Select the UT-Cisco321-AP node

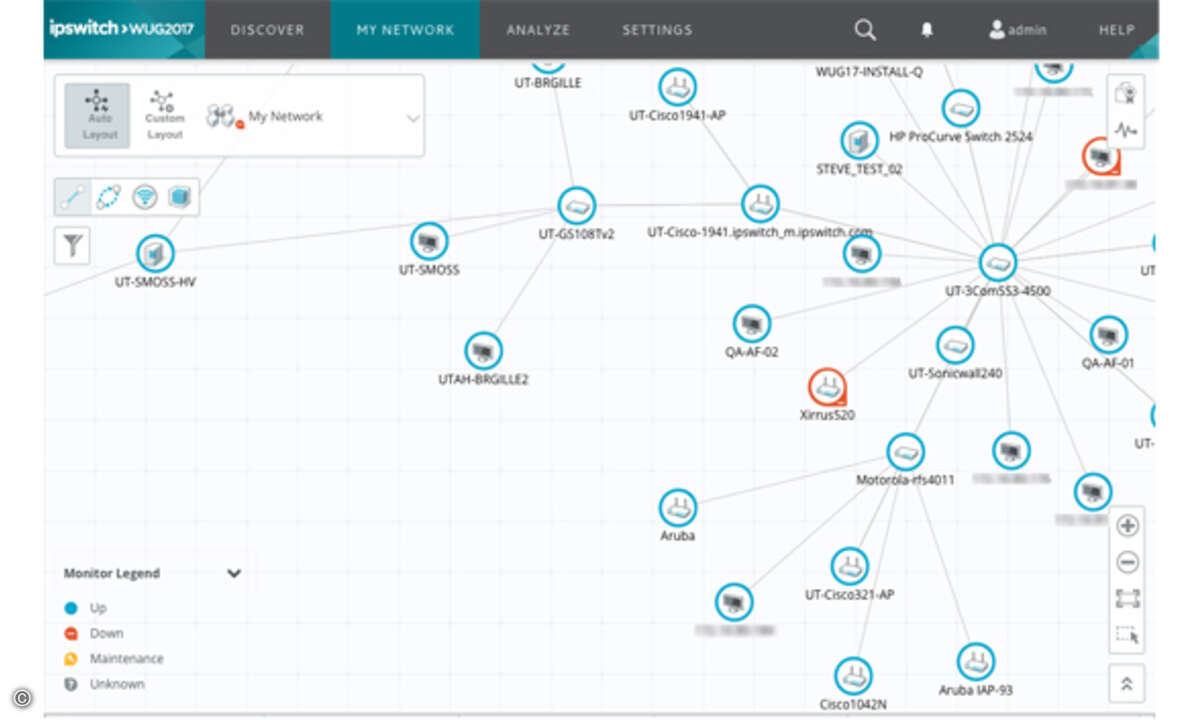(849, 567)
